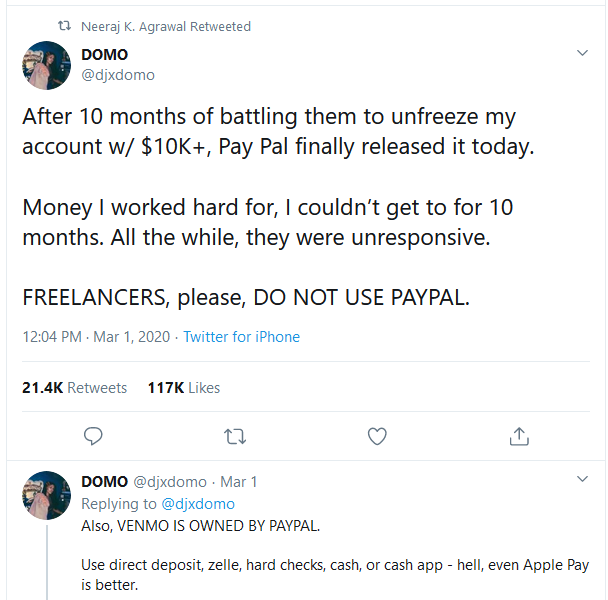The width and height of the screenshot is (608, 600).
Task: Click the Twitter for iPhone source link
Action: (x=241, y=337)
